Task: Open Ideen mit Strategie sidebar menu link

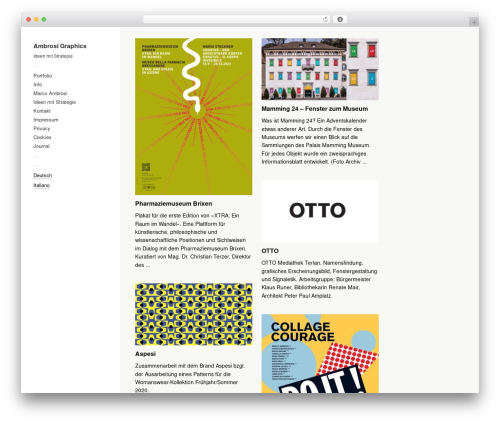Action: [x=55, y=102]
